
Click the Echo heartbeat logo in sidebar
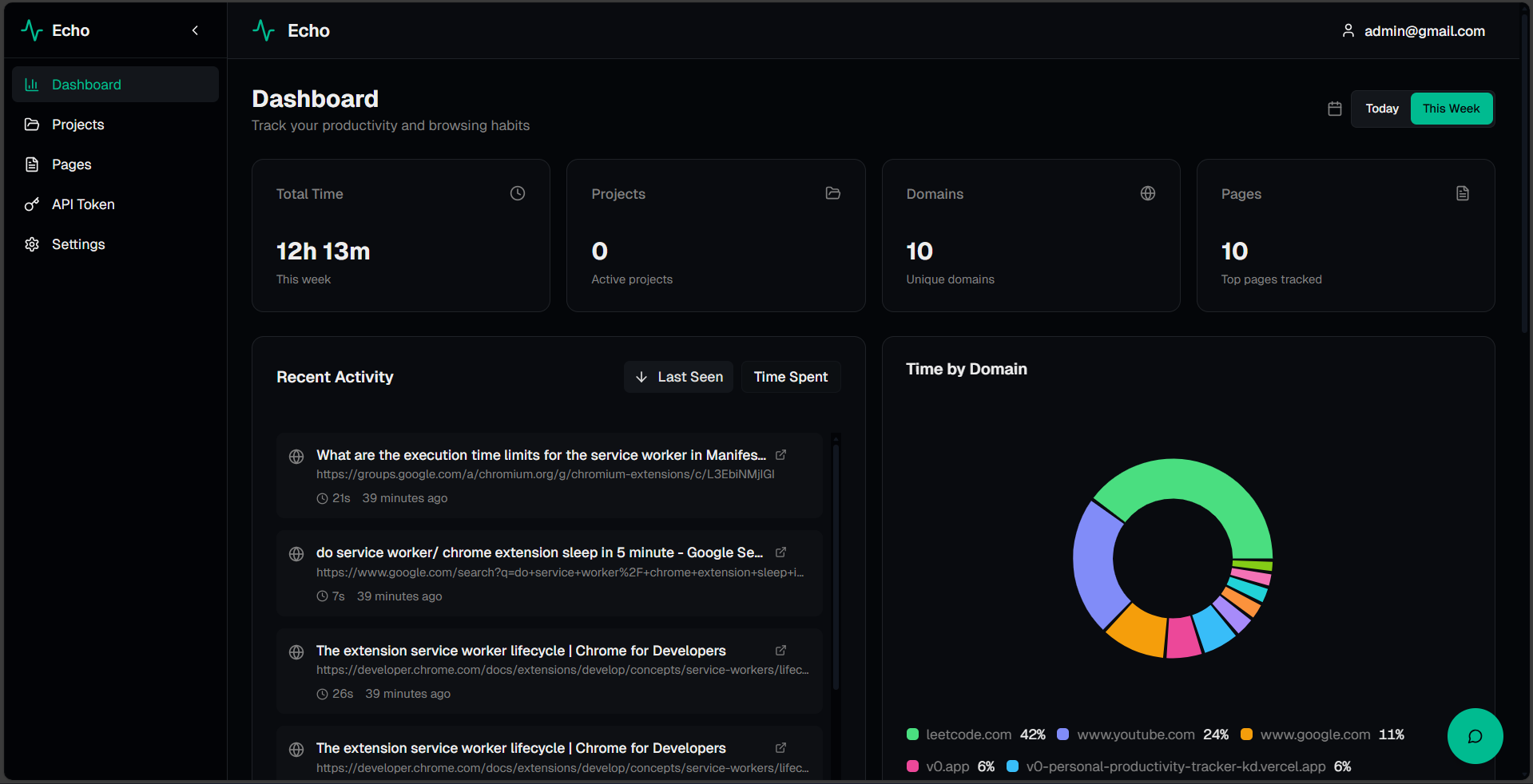tap(32, 30)
